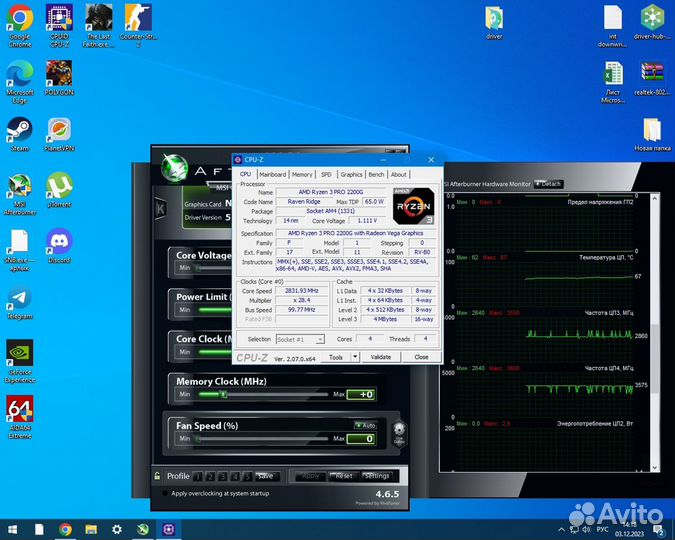Open MSI Afterburner desktop shortcut
Image resolution: width=675 pixels, height=540 pixels.
tap(20, 194)
